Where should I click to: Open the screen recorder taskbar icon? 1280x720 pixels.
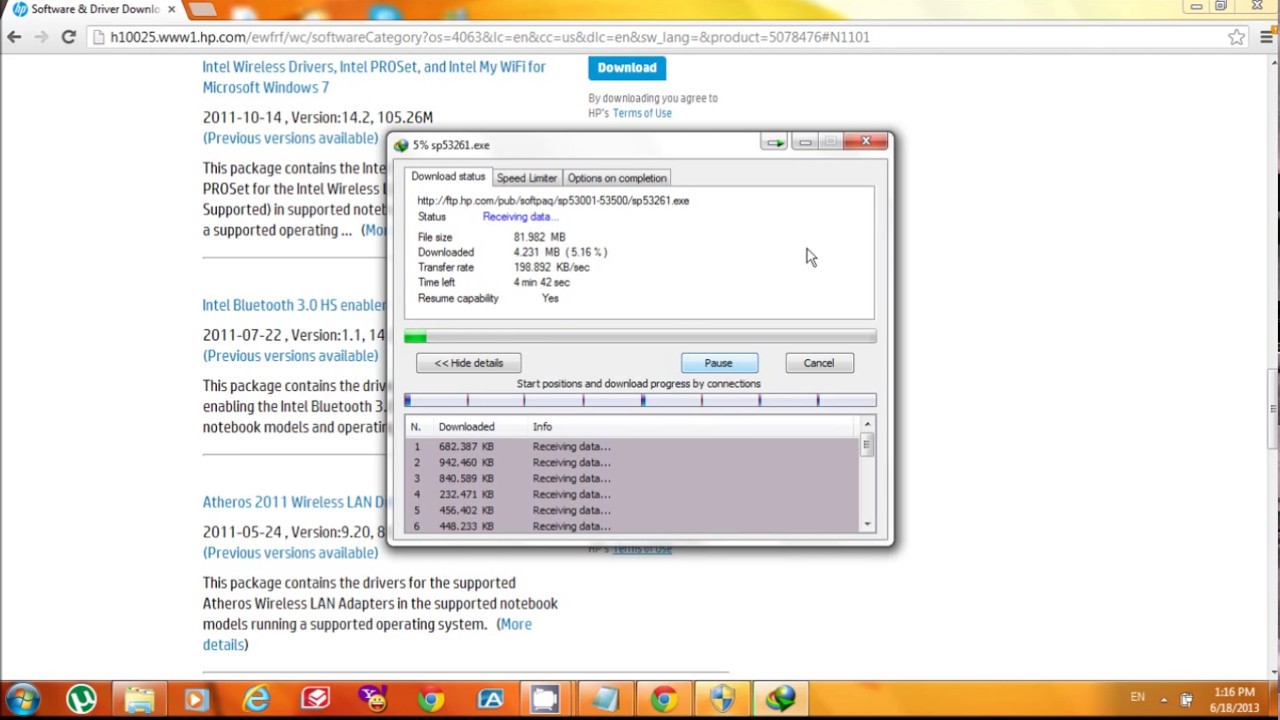tap(546, 699)
